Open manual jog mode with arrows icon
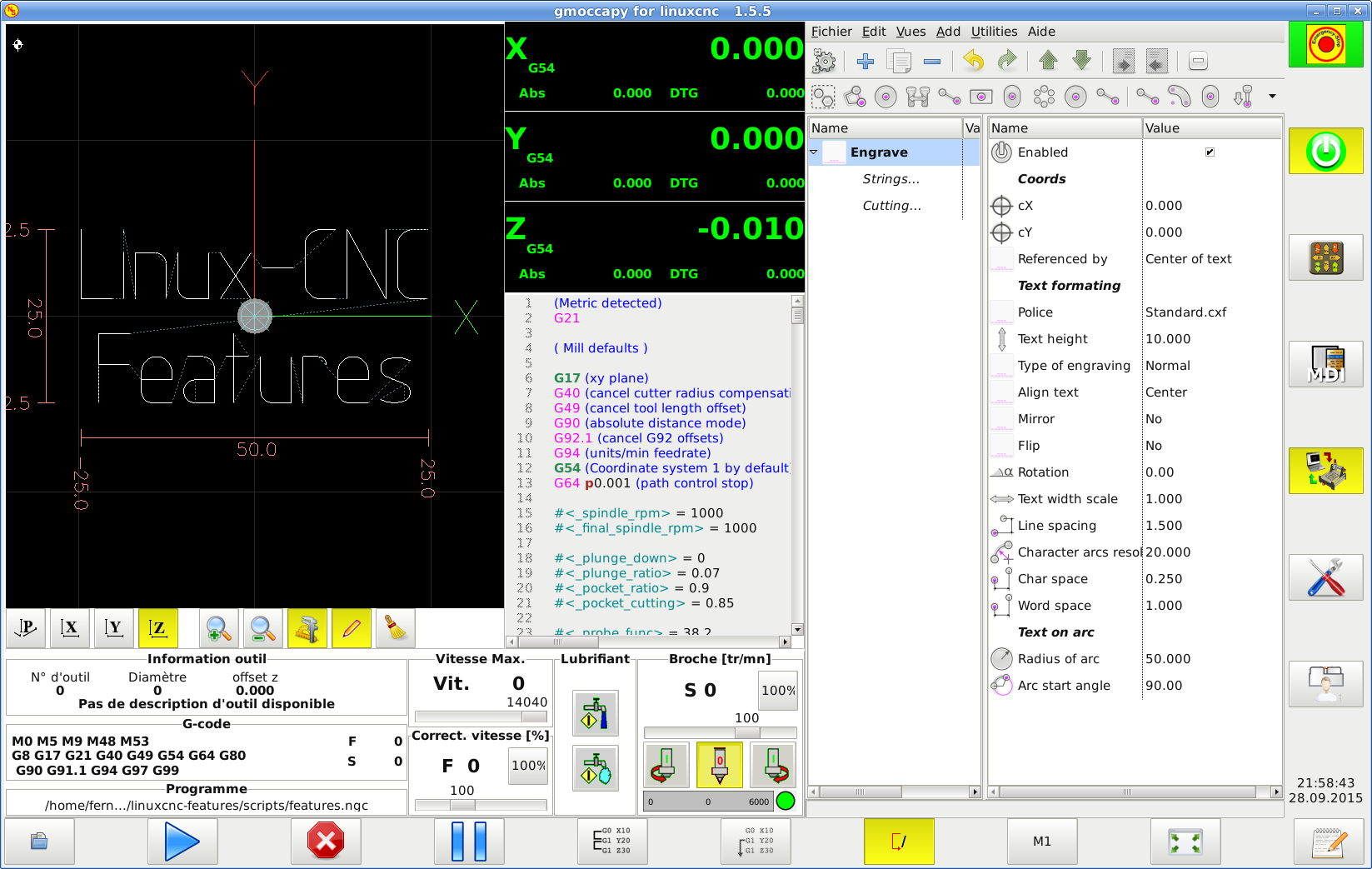This screenshot has height=869, width=1372. click(1325, 257)
